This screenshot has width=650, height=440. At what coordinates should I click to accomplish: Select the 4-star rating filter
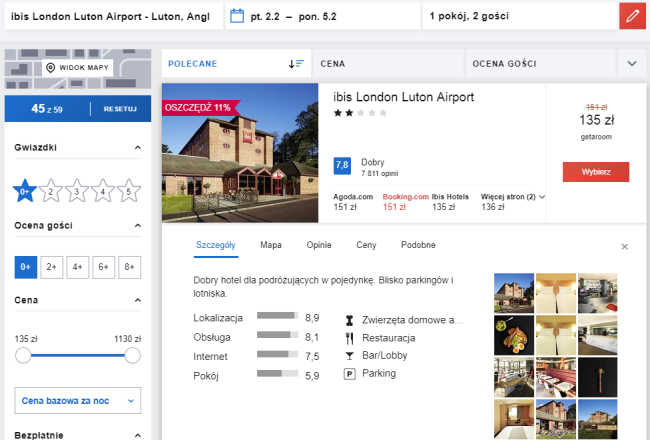(102, 191)
